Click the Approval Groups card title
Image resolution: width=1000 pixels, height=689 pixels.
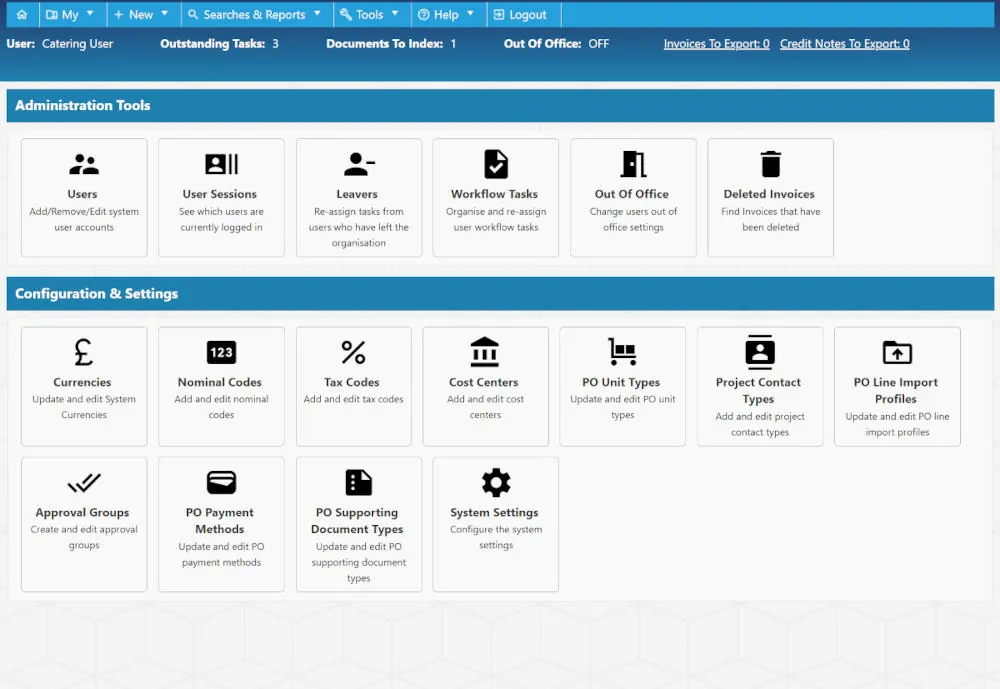(82, 512)
